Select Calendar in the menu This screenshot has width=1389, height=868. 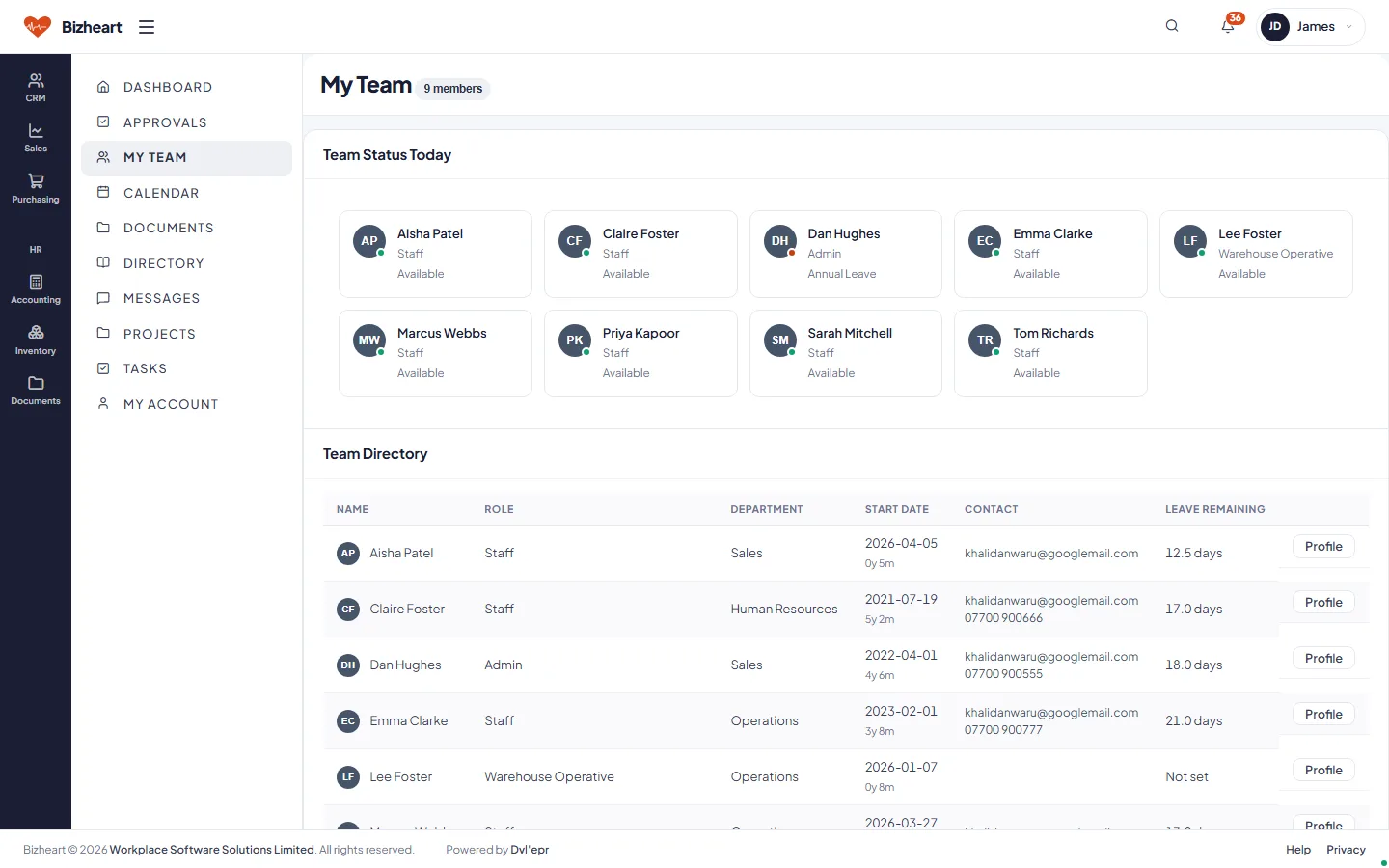tap(186, 193)
